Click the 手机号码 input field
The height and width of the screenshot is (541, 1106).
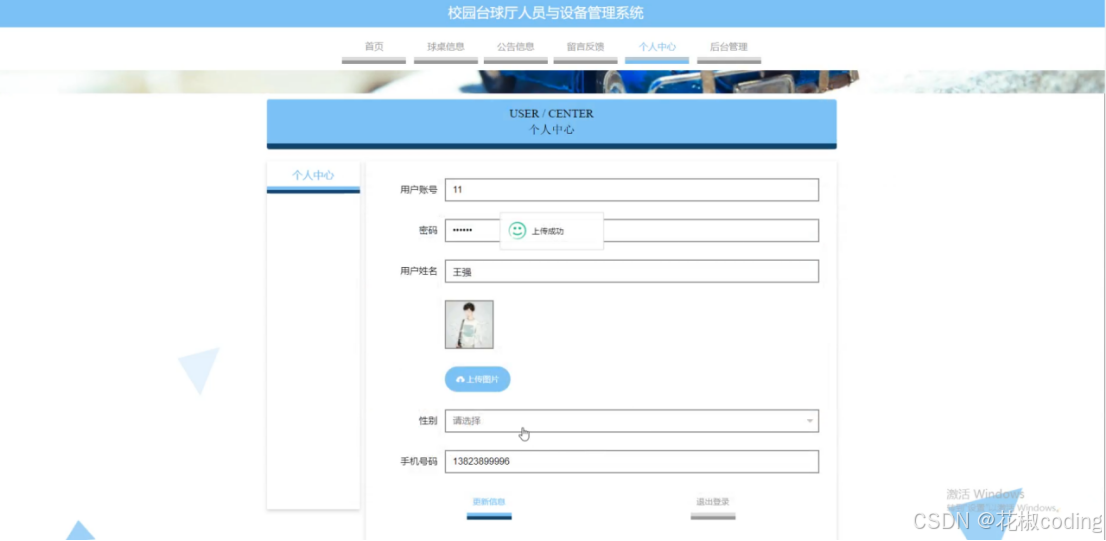(x=631, y=462)
